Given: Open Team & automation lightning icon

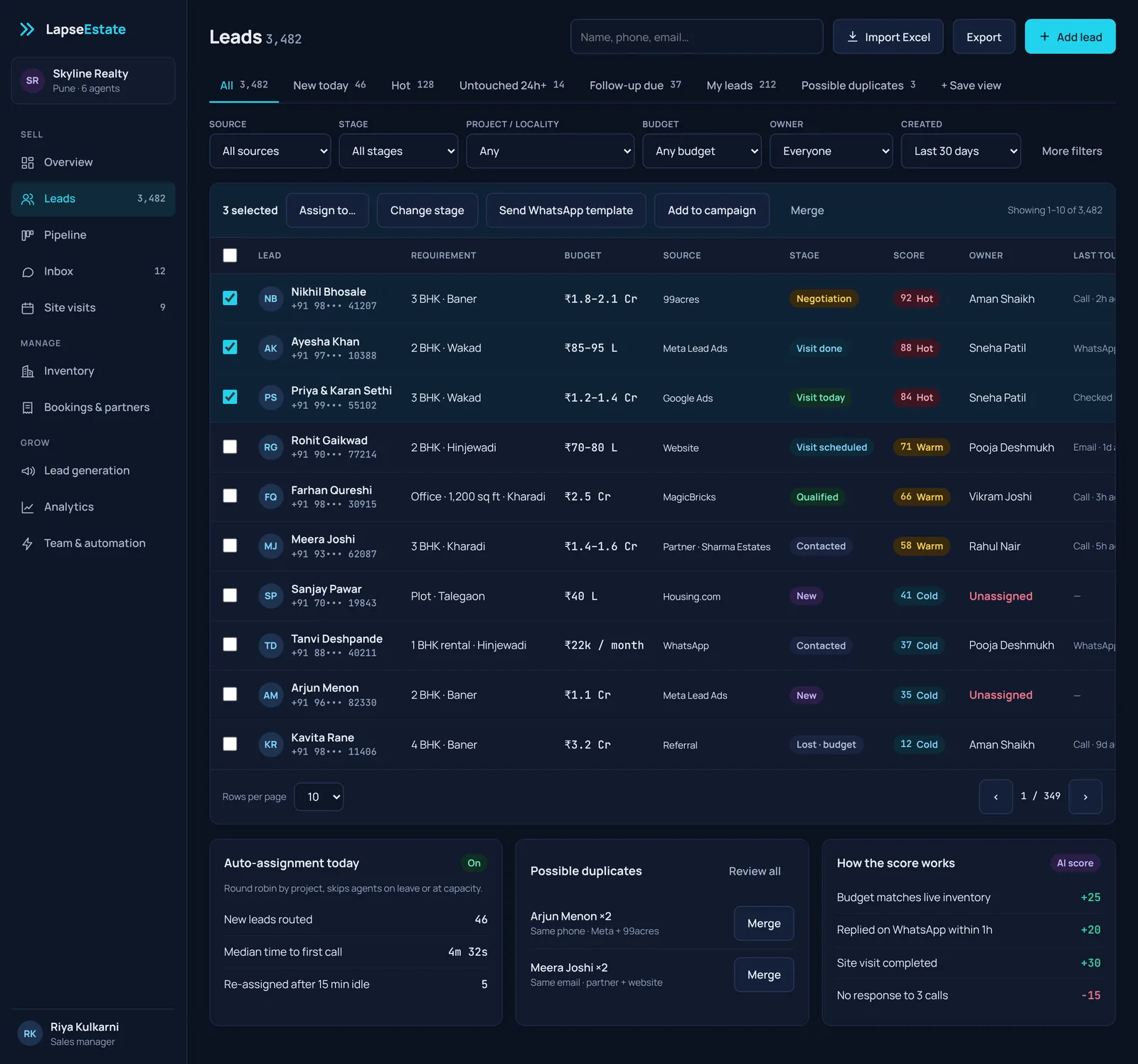Looking at the screenshot, I should pyautogui.click(x=28, y=543).
